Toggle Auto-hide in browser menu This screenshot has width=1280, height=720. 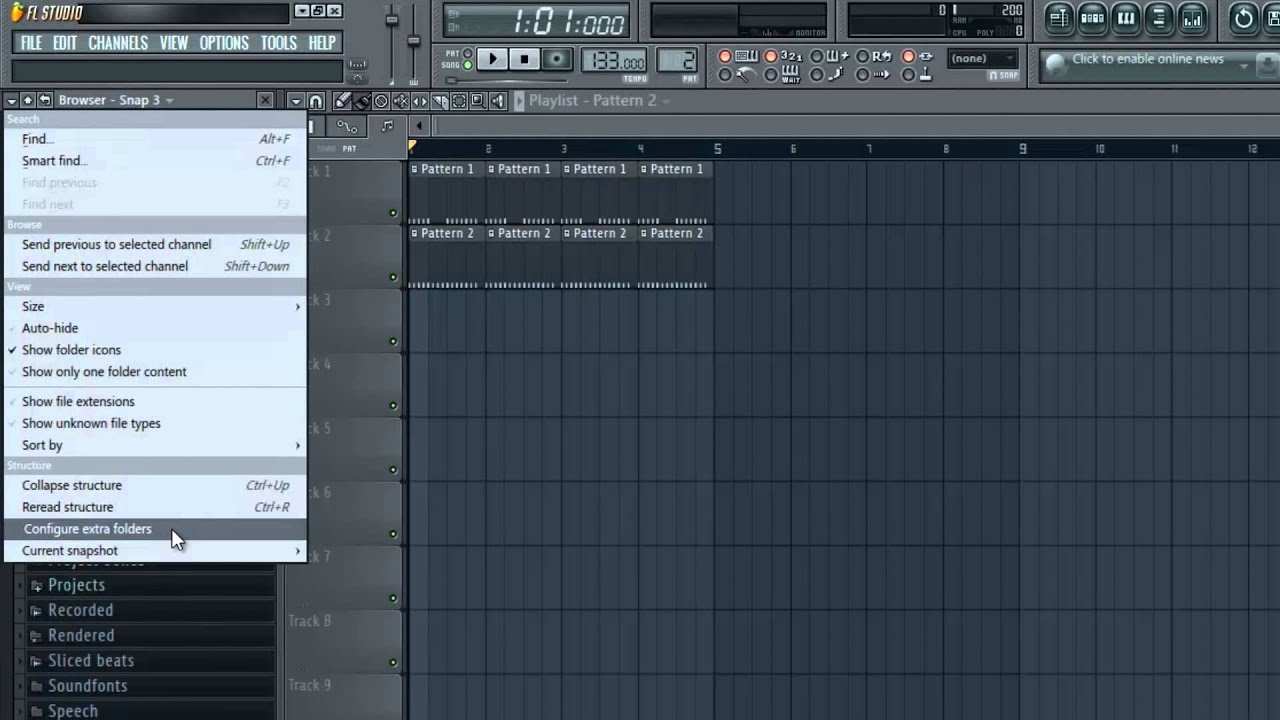click(155, 328)
